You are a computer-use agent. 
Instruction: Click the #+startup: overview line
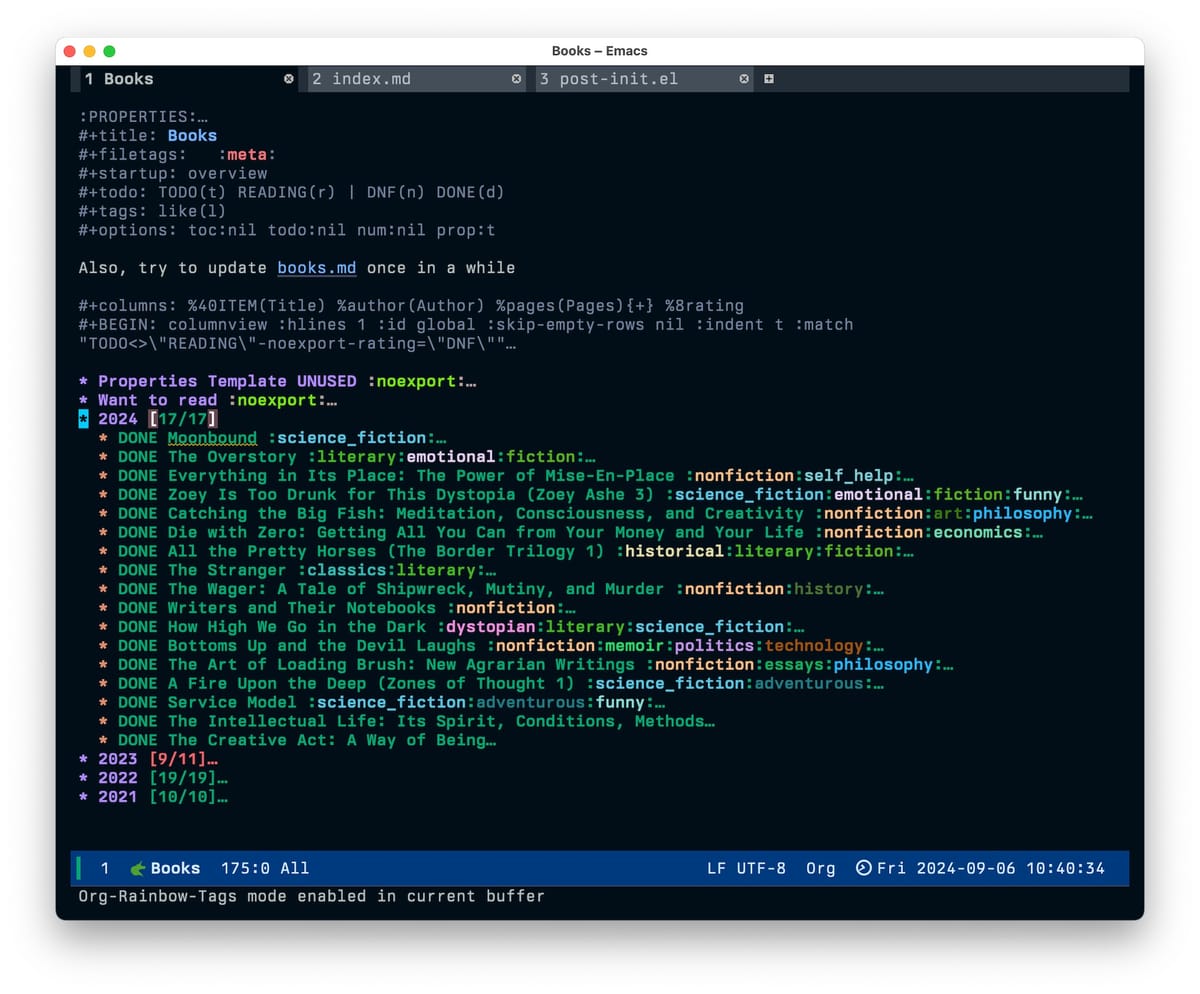(x=173, y=173)
